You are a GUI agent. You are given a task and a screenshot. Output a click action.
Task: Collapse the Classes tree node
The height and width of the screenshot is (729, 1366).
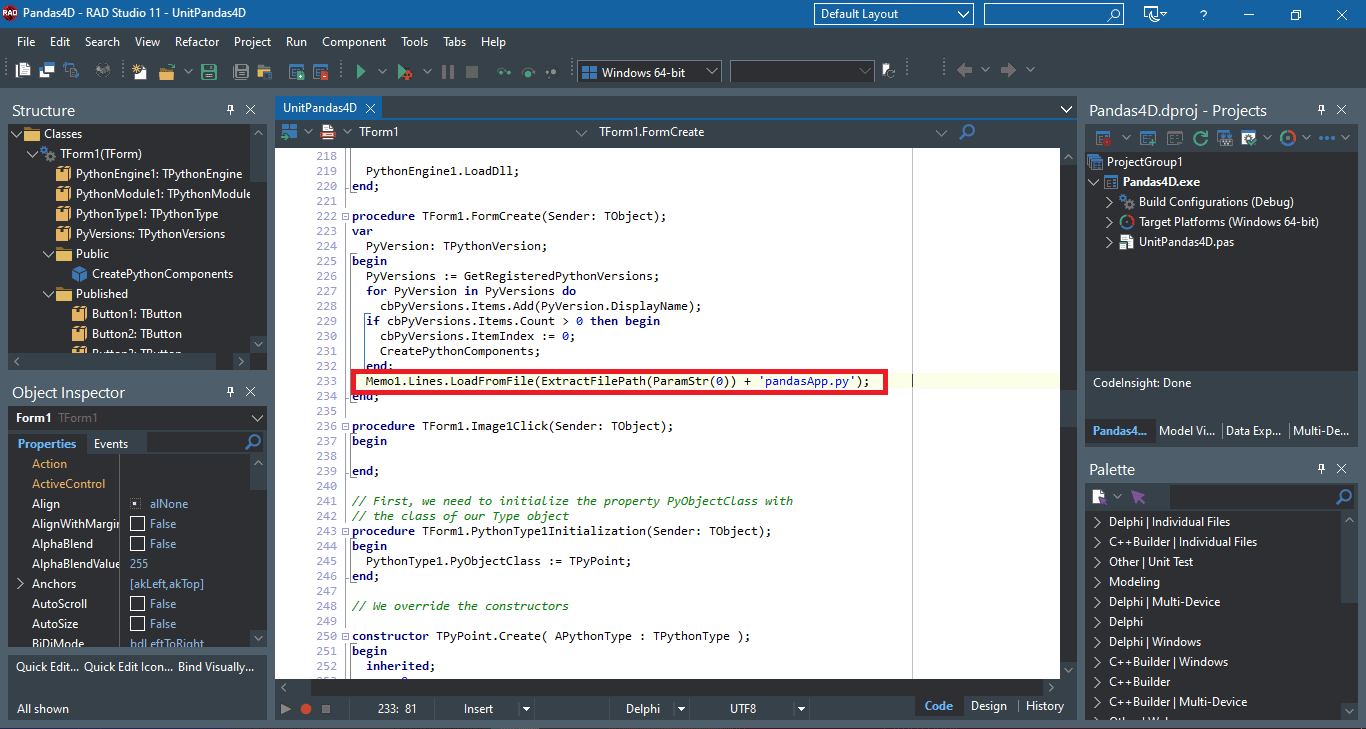tap(16, 134)
